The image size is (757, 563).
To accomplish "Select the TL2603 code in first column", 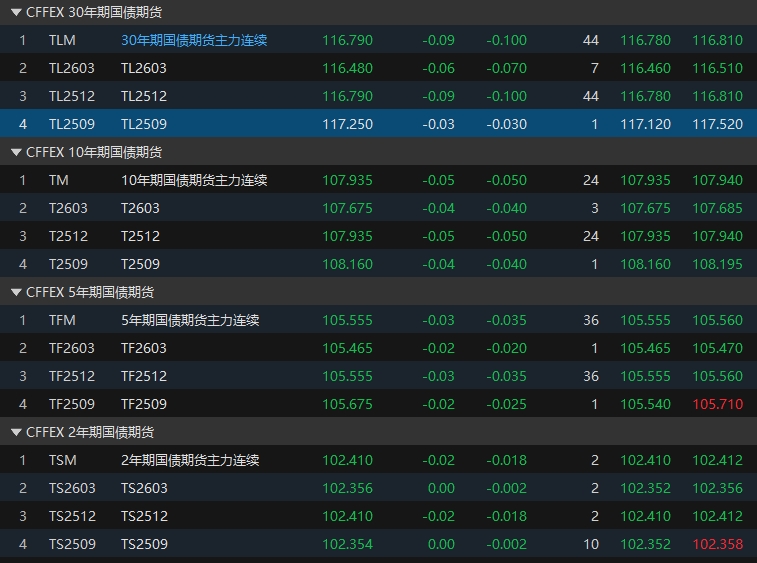I will coord(71,68).
